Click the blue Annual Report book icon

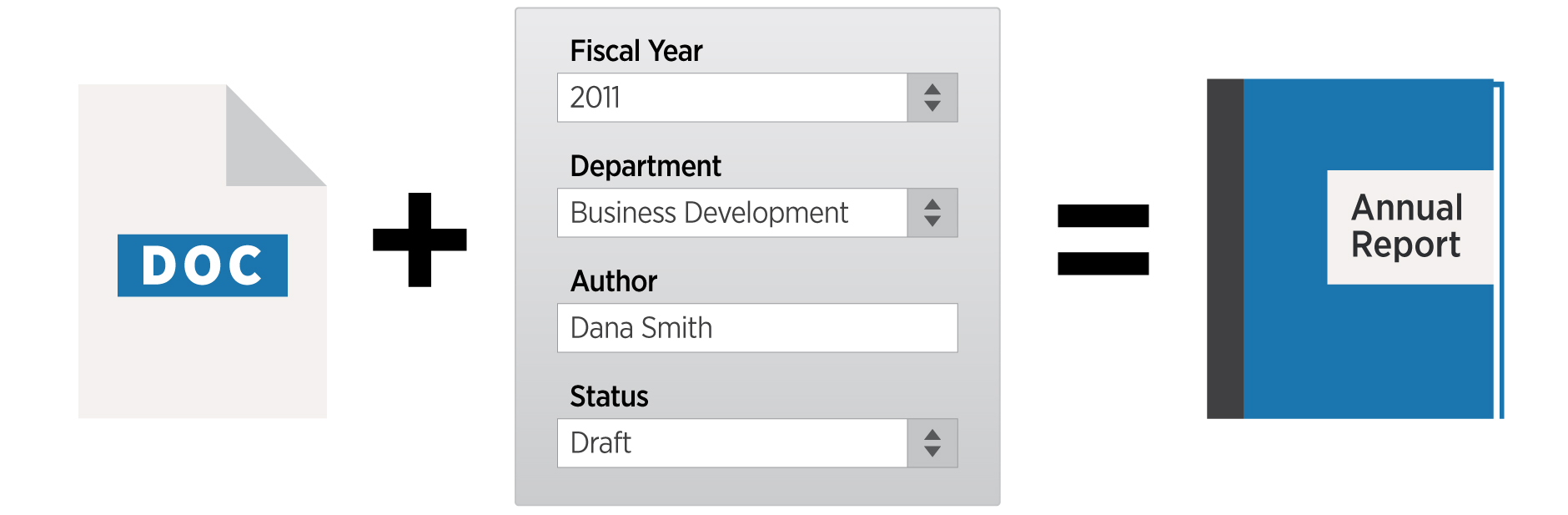coord(1355,249)
